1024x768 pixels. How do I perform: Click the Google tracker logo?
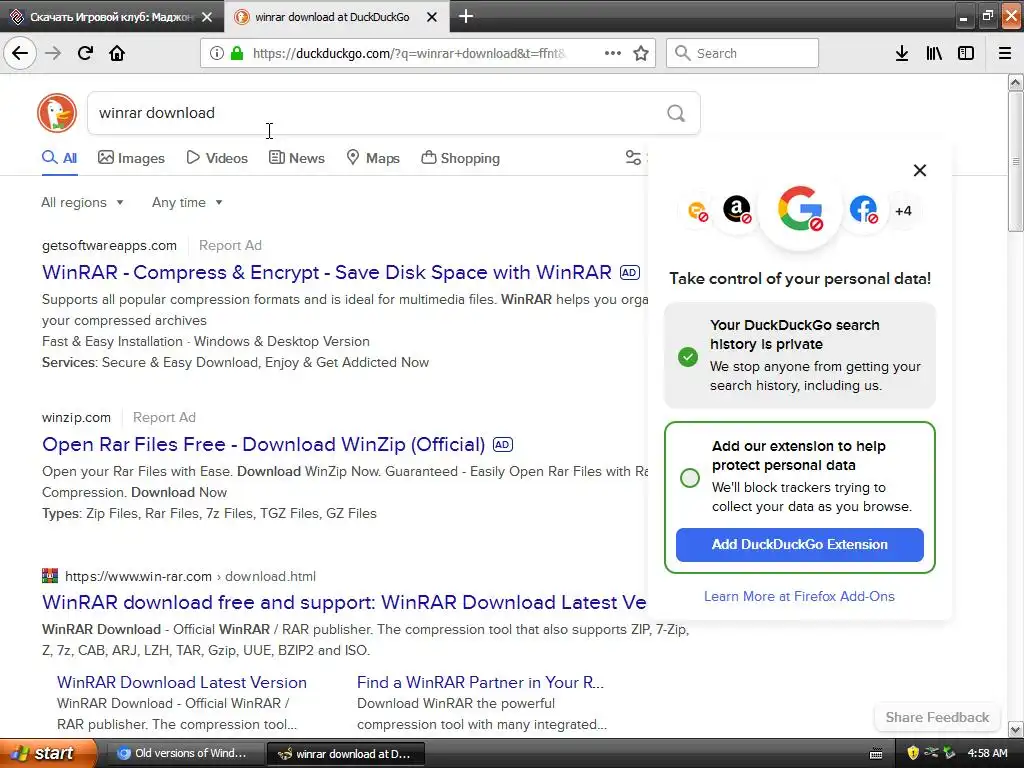coord(800,209)
